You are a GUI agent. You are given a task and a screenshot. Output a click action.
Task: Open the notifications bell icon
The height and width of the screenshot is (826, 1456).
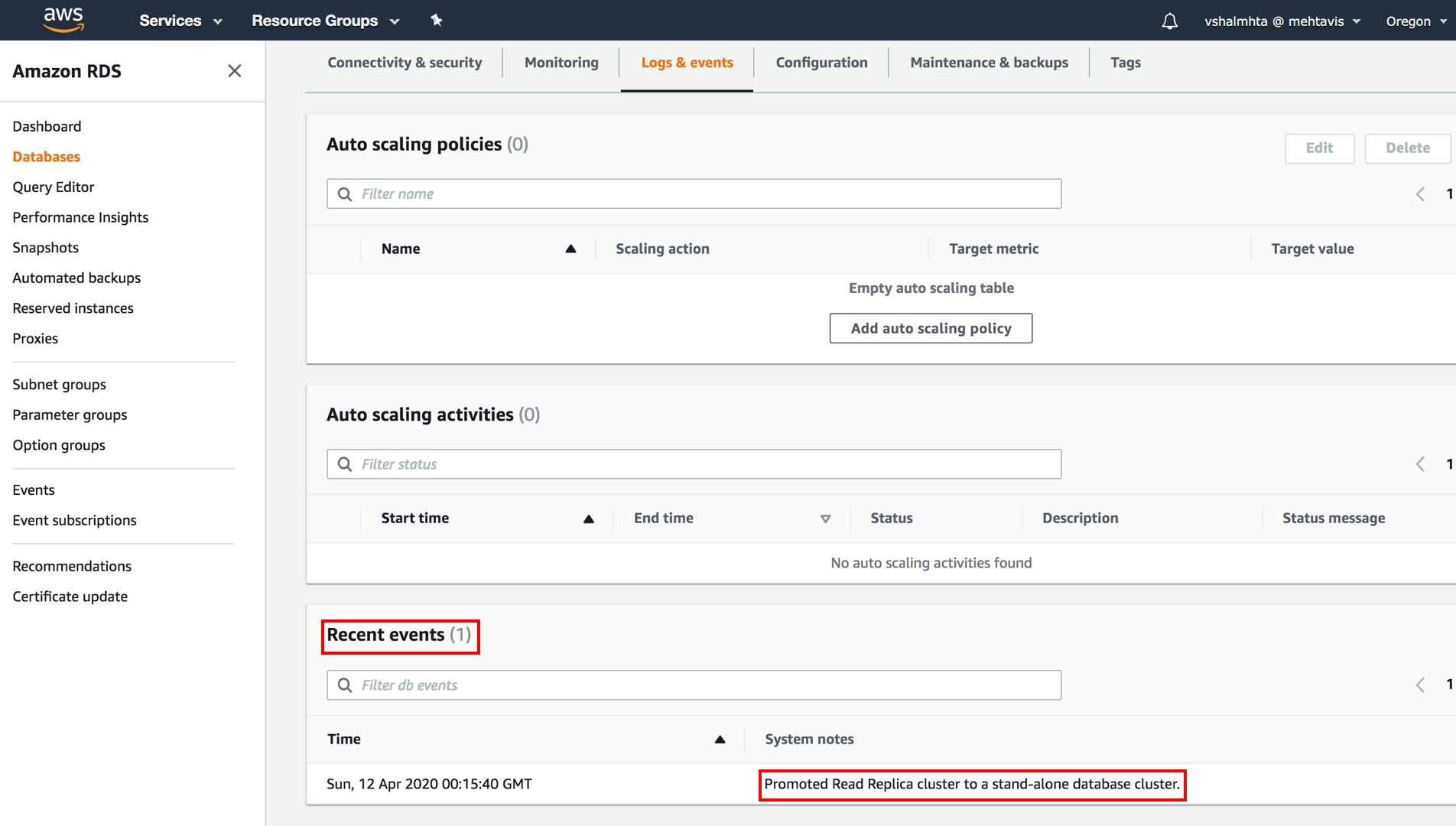coord(1169,21)
